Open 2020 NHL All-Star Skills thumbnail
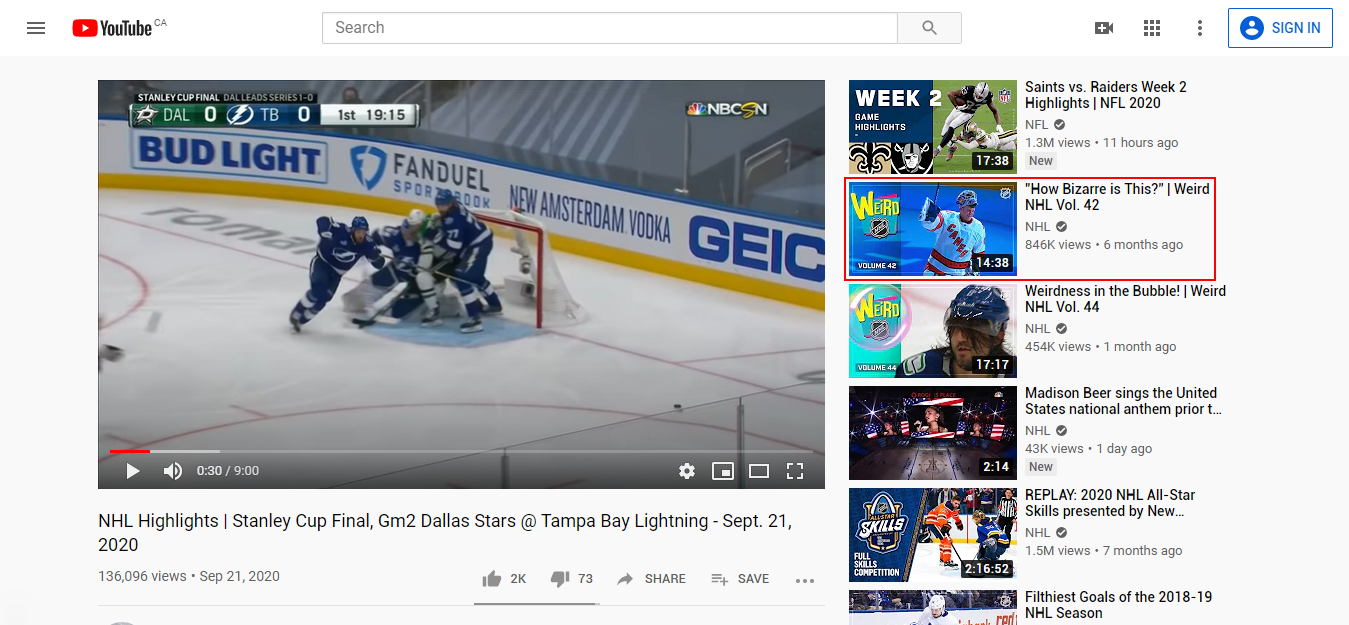The height and width of the screenshot is (625, 1349). 933,536
